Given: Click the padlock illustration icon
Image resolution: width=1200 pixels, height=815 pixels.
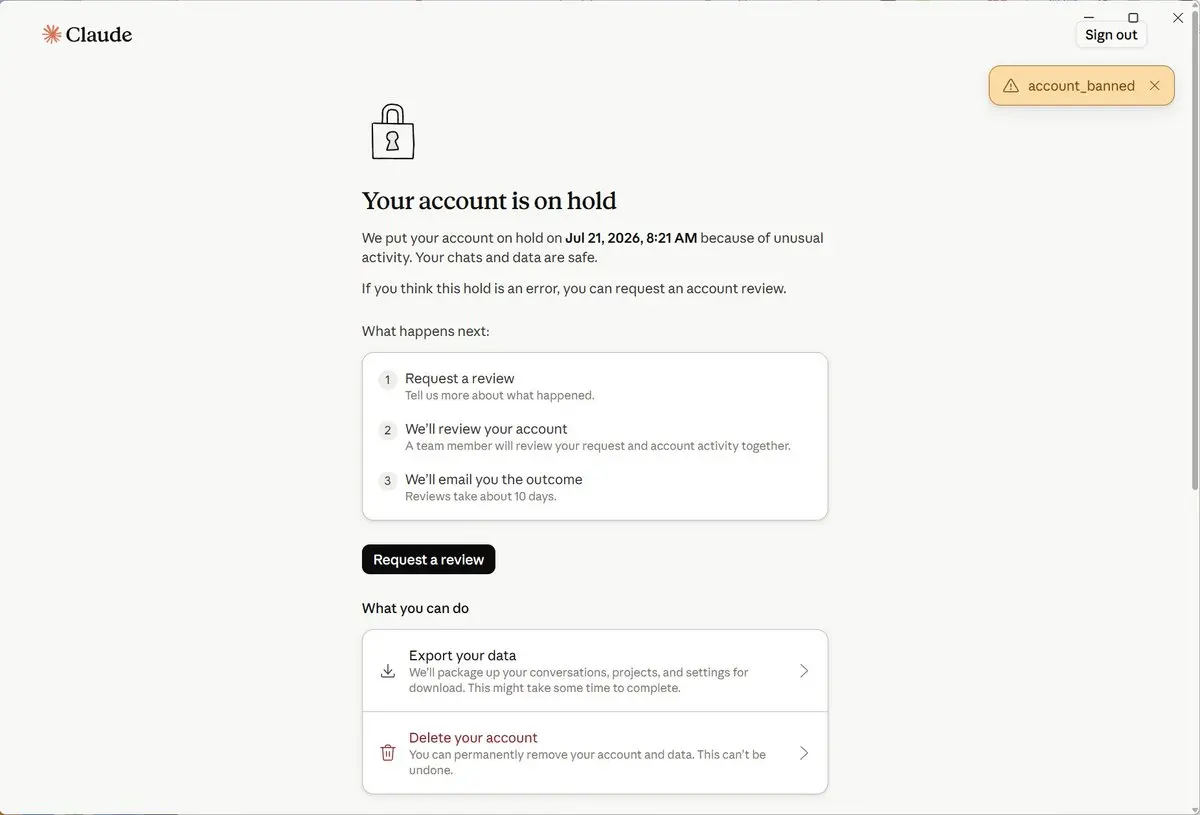Looking at the screenshot, I should (393, 132).
